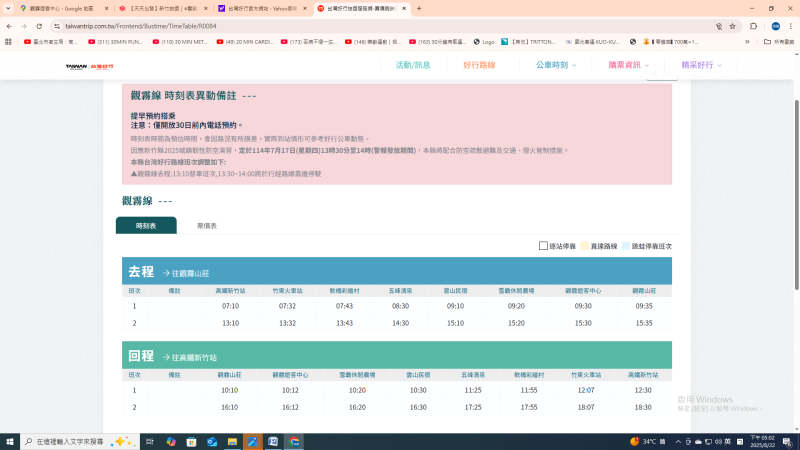Close the Yahoo search tab
The height and width of the screenshot is (450, 800).
(x=305, y=8)
